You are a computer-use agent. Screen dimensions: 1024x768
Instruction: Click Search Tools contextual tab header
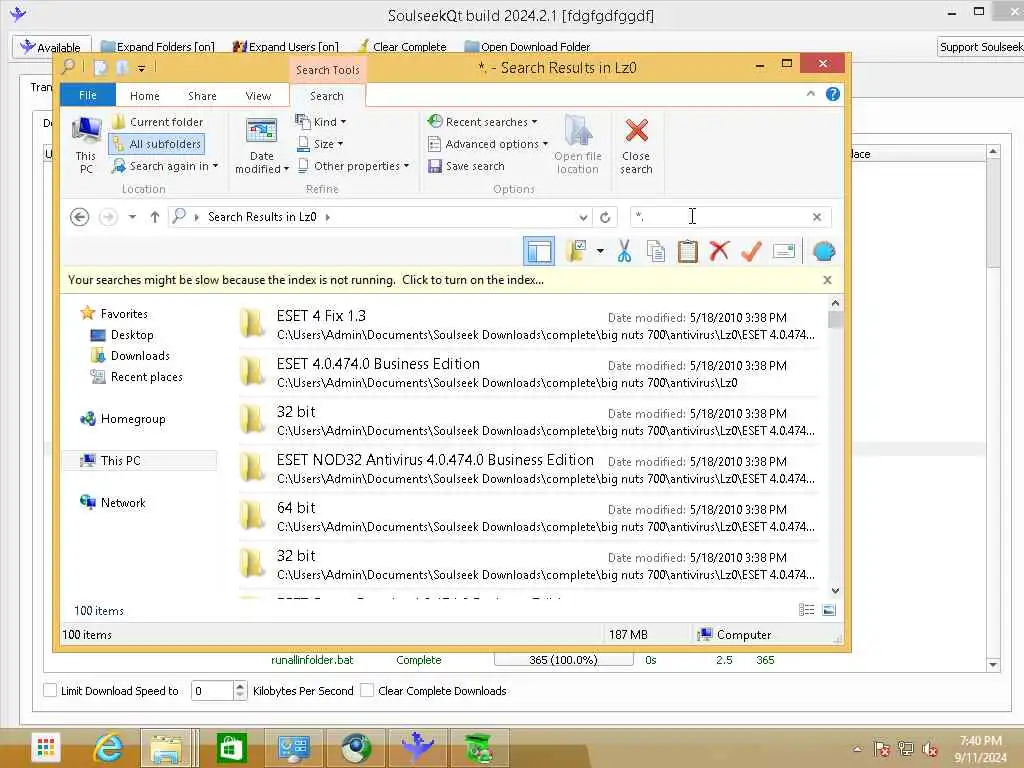[327, 70]
